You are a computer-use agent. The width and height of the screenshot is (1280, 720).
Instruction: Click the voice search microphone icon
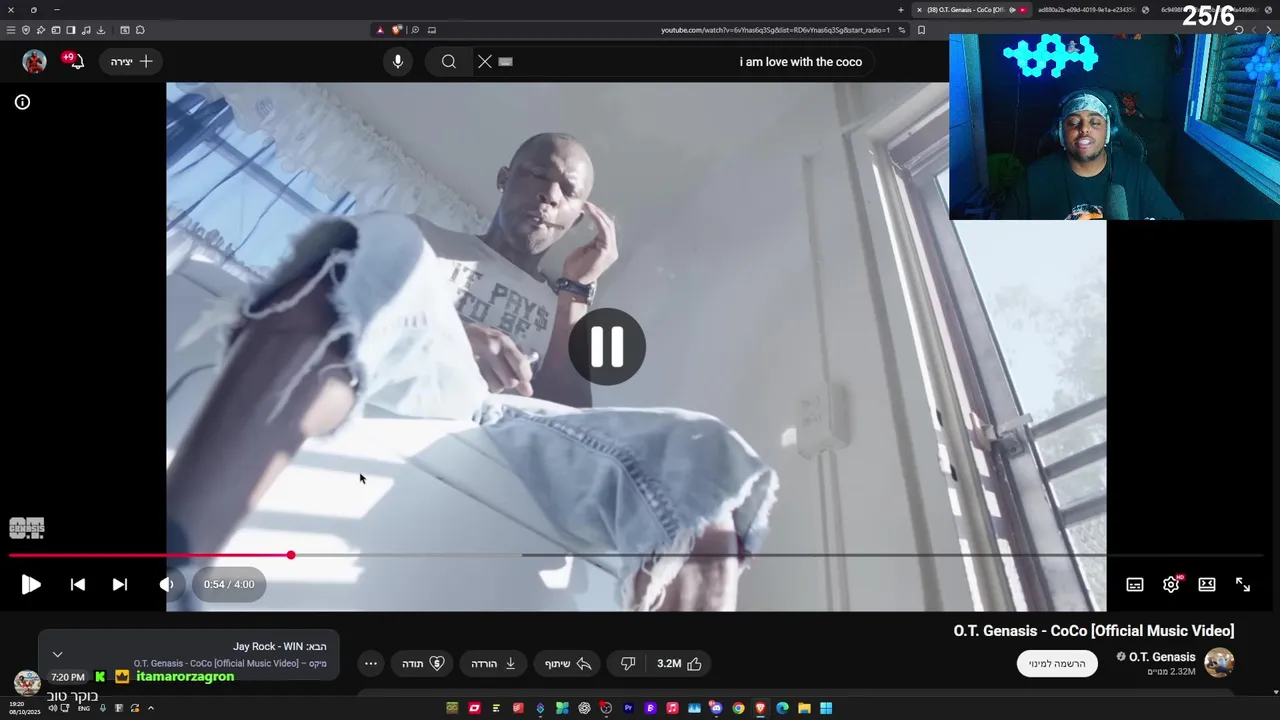click(398, 62)
